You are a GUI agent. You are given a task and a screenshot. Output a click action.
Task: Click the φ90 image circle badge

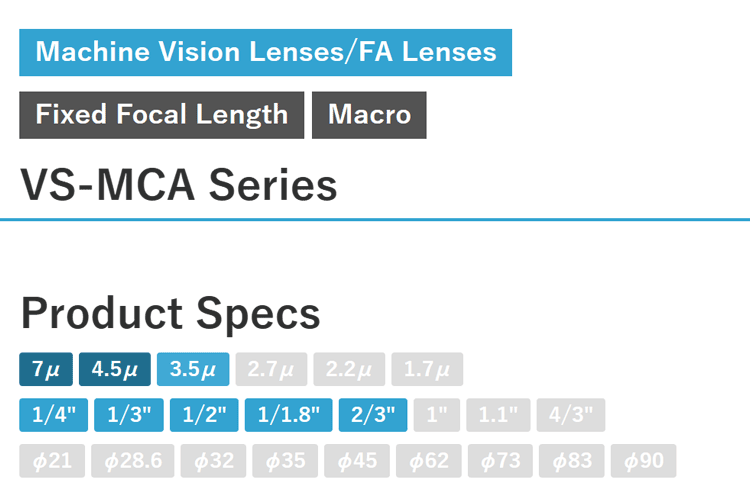coord(643,460)
